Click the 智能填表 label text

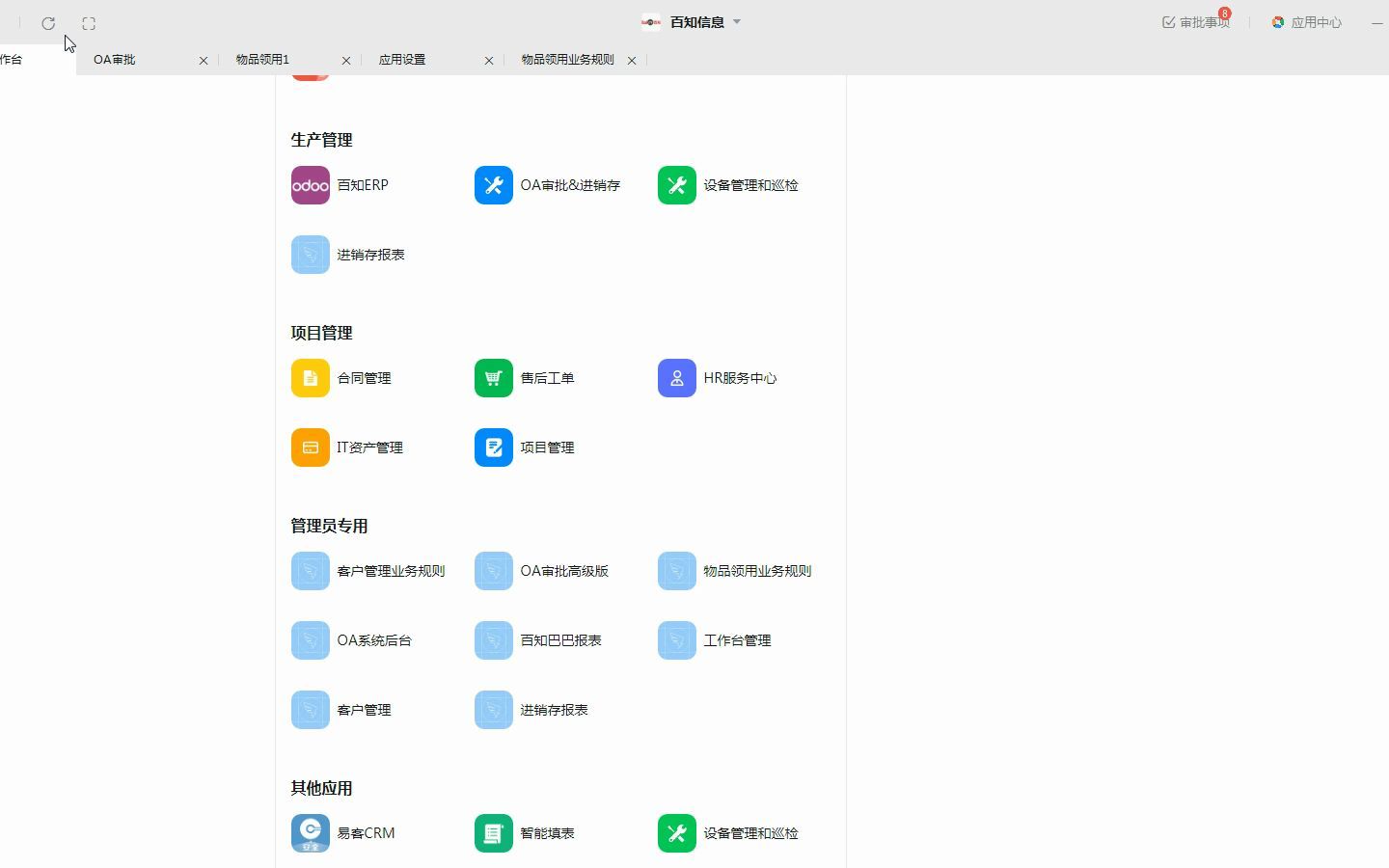[547, 833]
